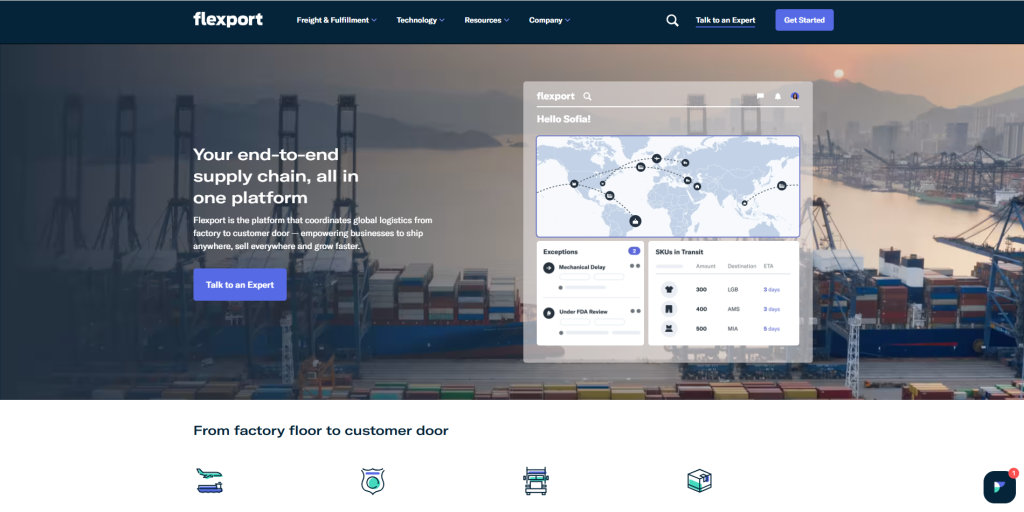Click the 'Under FDA Review' exception label

tap(583, 312)
